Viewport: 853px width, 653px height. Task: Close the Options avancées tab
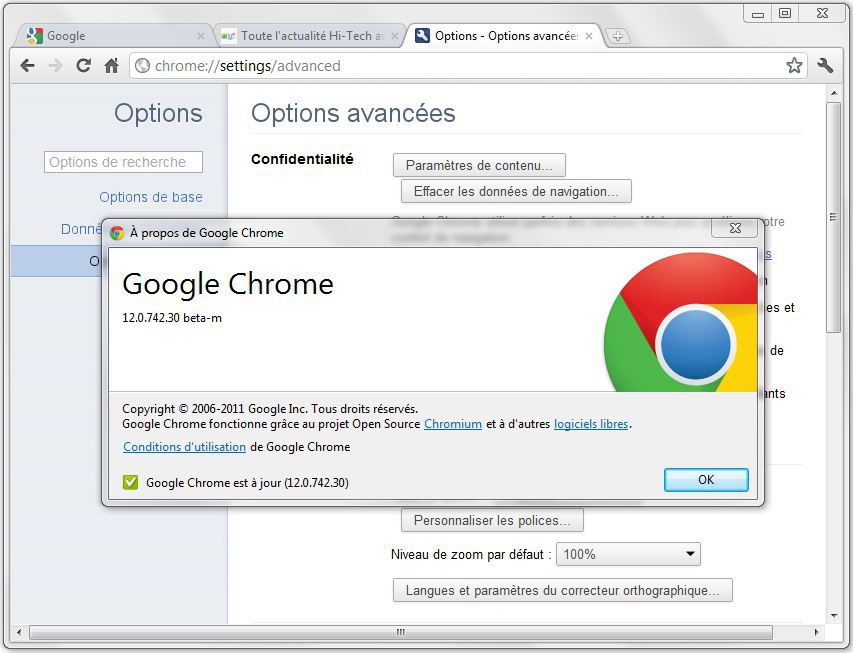pyautogui.click(x=589, y=36)
